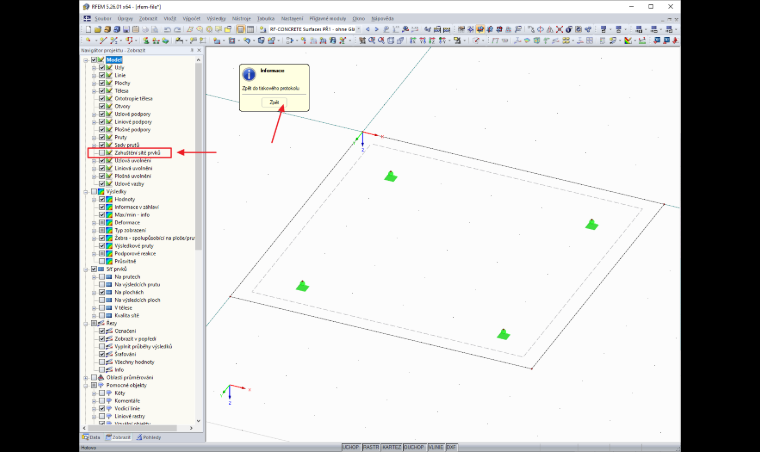The width and height of the screenshot is (760, 452).
Task: Save the model with the floppy disk icon
Action: click(x=126, y=30)
